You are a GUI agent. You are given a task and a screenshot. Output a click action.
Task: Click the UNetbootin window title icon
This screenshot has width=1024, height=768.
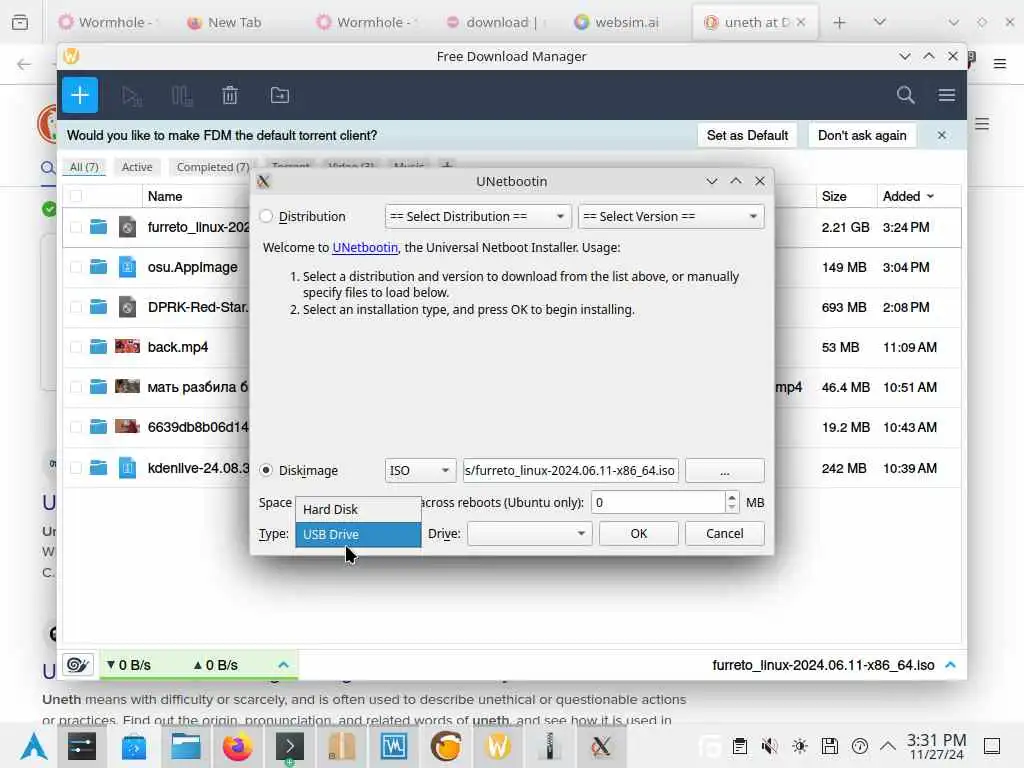(264, 182)
